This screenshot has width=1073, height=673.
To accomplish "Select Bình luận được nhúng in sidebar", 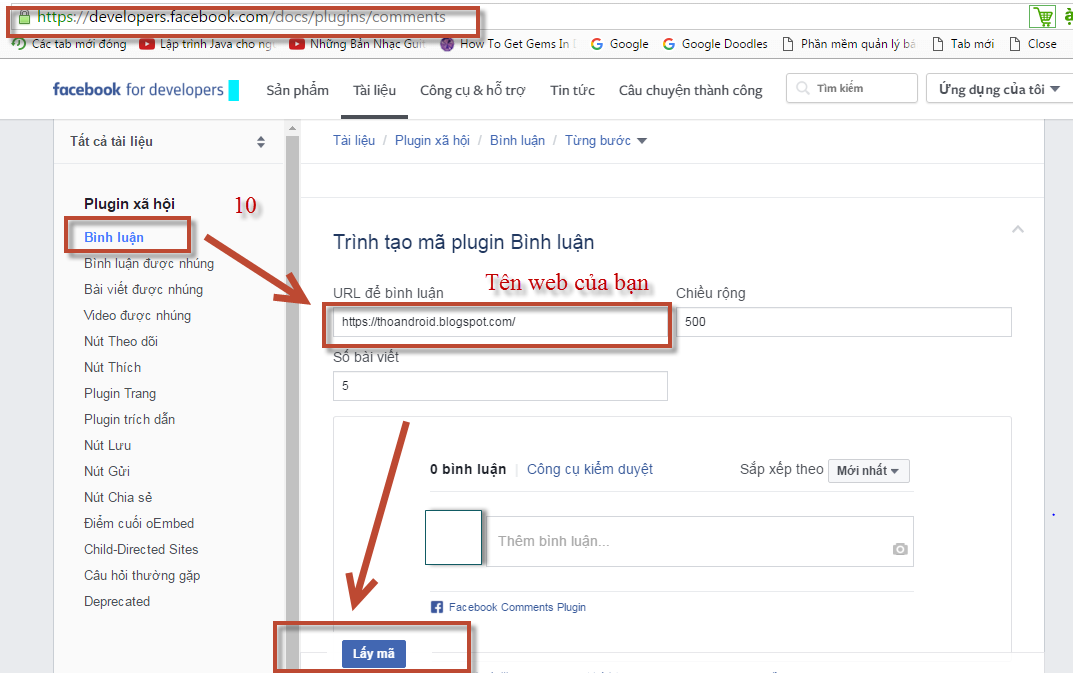I will [148, 264].
